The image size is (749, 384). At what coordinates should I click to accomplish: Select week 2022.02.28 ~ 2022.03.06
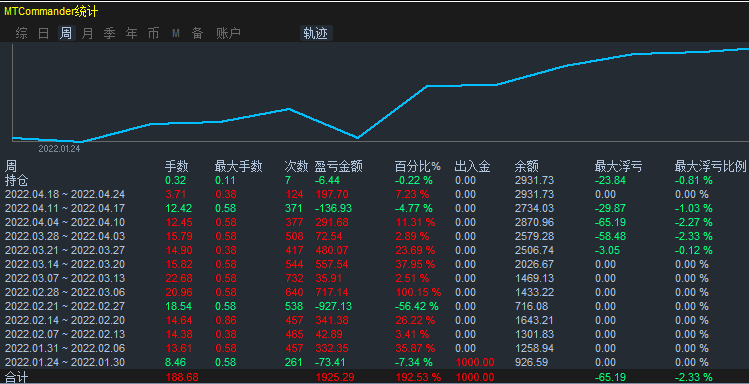click(x=65, y=292)
